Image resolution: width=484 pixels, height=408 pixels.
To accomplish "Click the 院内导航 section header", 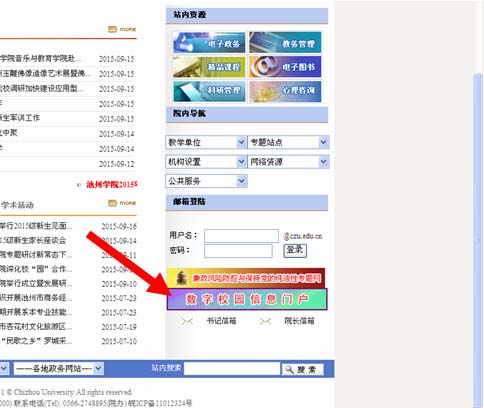I will pos(247,114).
